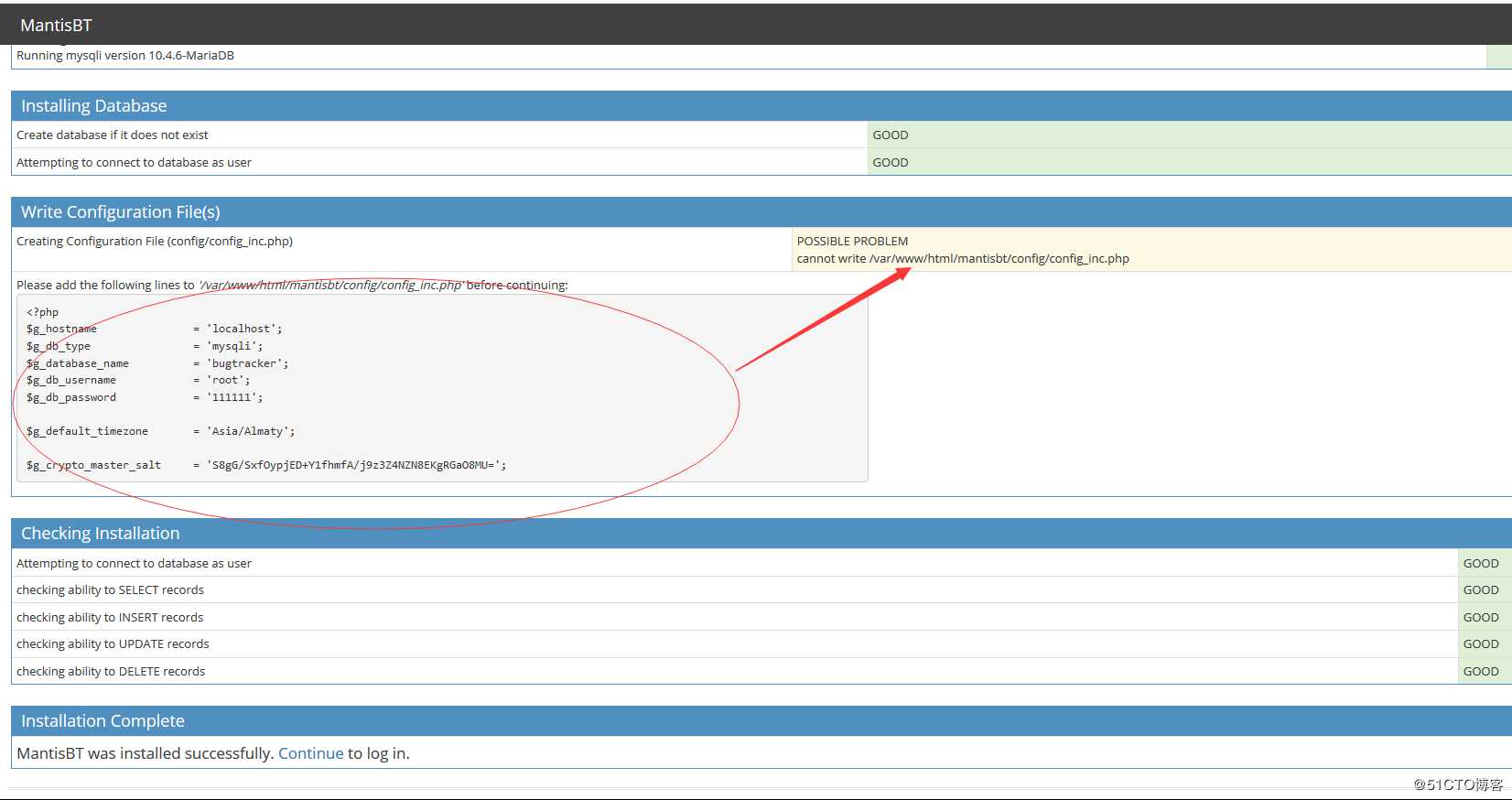The image size is (1512, 800).
Task: Click GOOD status for Installing Database connect row
Action: tap(890, 162)
